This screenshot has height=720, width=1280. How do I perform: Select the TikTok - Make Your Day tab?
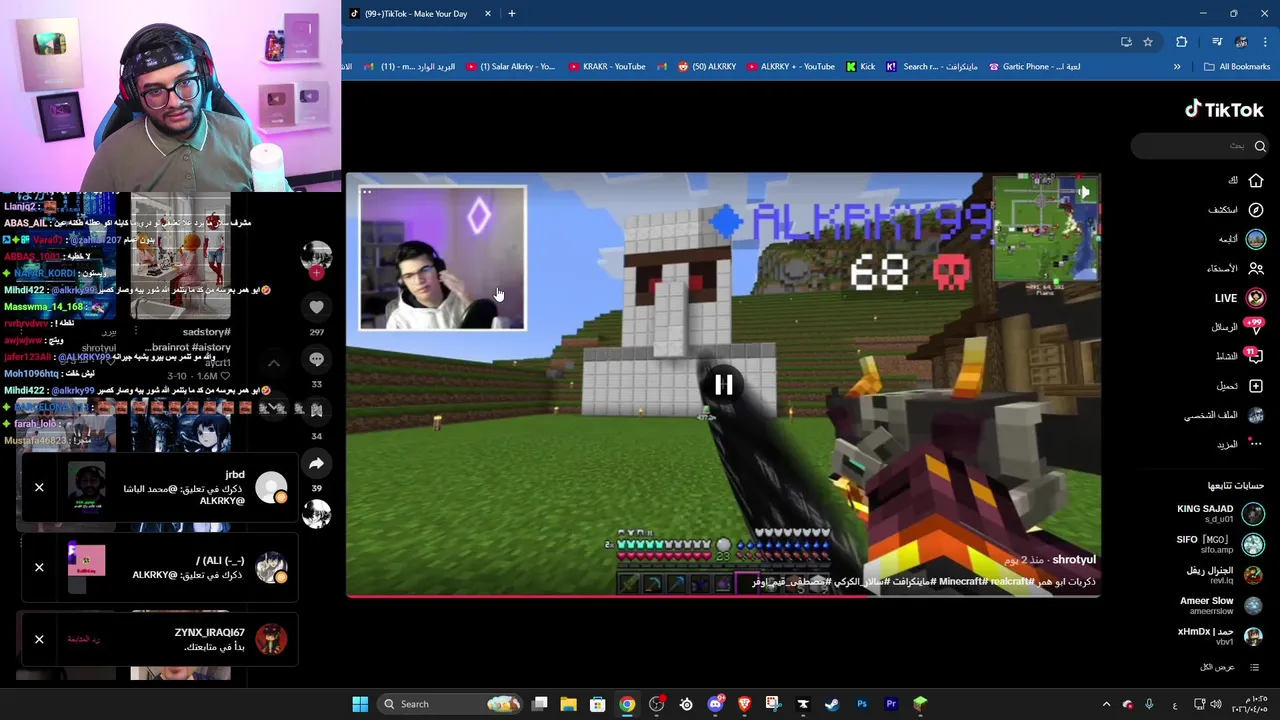tap(415, 14)
